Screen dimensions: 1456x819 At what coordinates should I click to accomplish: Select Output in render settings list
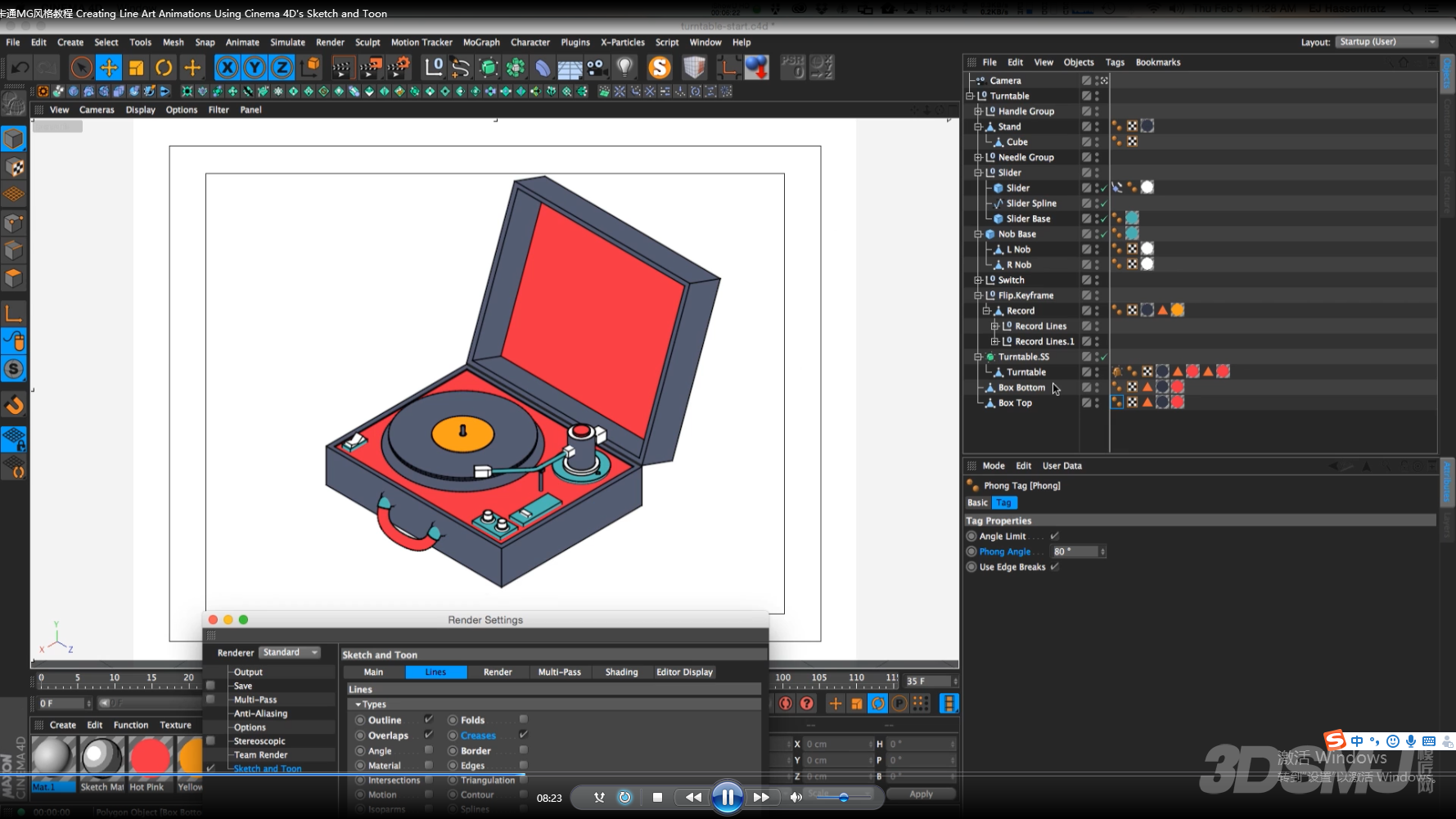pyautogui.click(x=248, y=672)
